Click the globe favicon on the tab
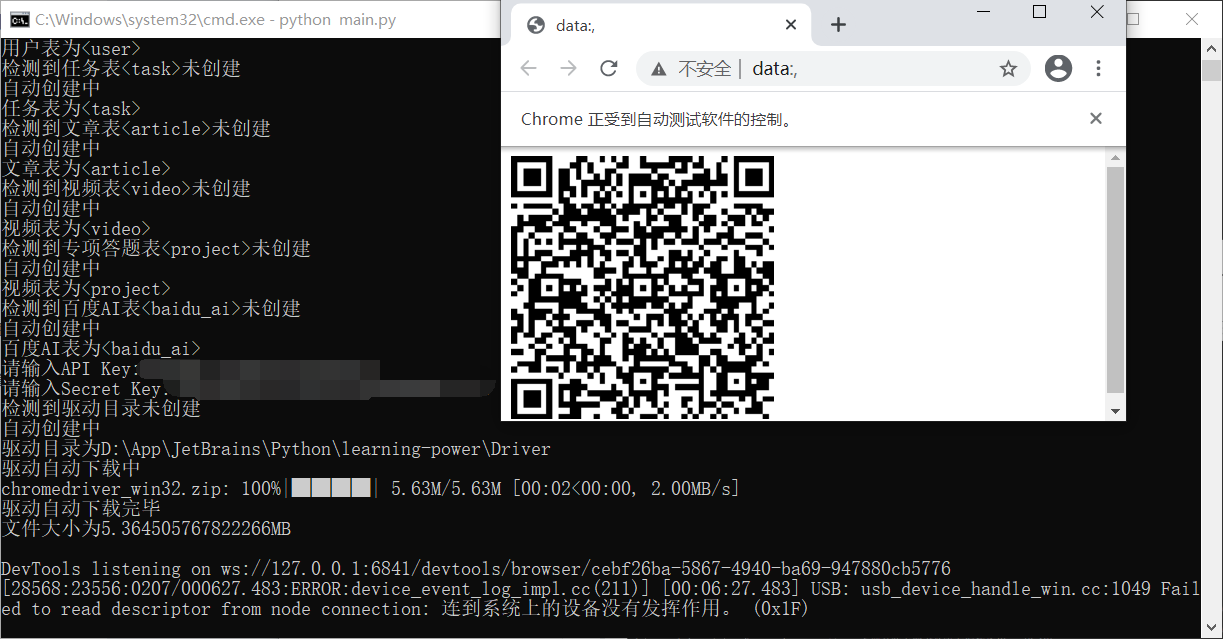 coord(535,25)
